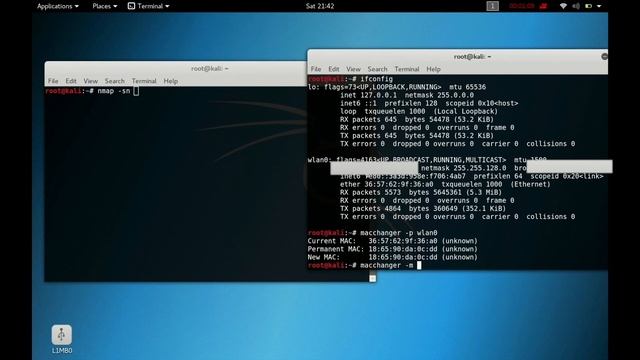Click the 'Current MAC' line
640x360 pixels.
pos(392,241)
